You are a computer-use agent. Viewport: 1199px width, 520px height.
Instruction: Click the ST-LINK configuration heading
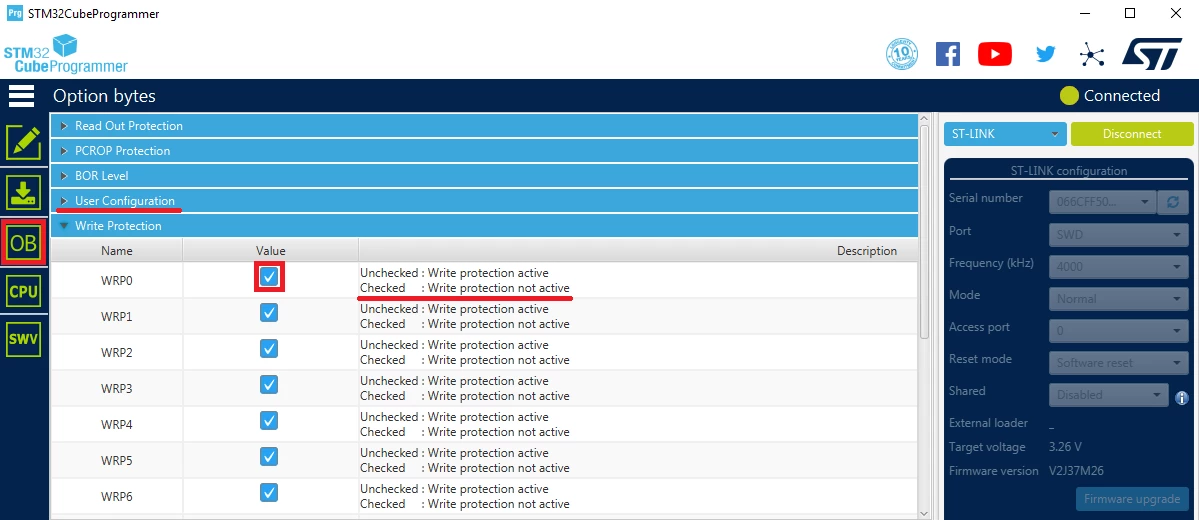(1068, 171)
